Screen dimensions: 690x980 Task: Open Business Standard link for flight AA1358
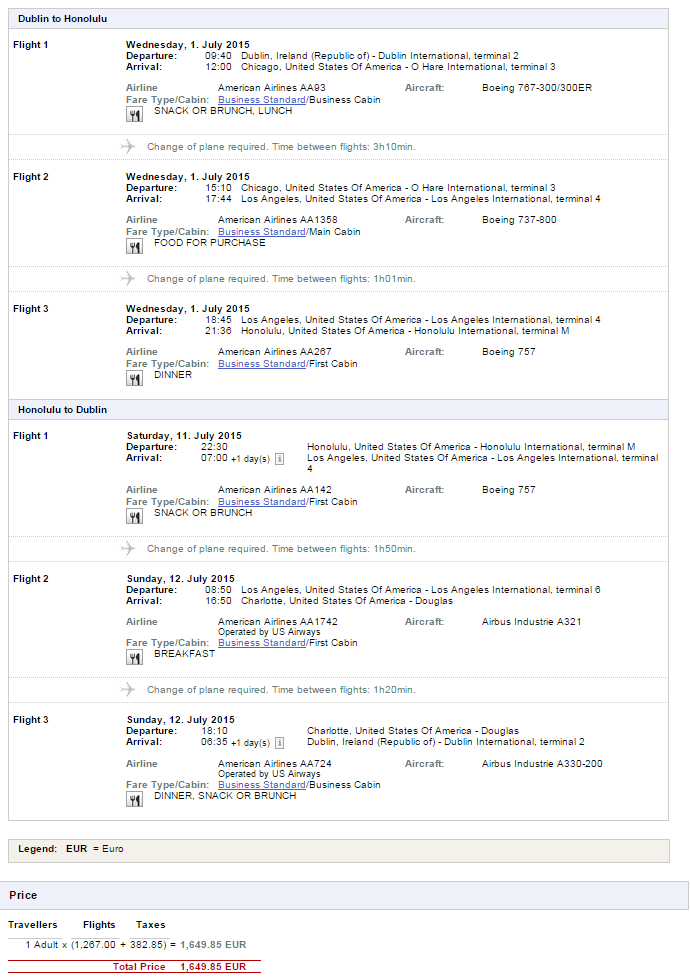pos(262,231)
